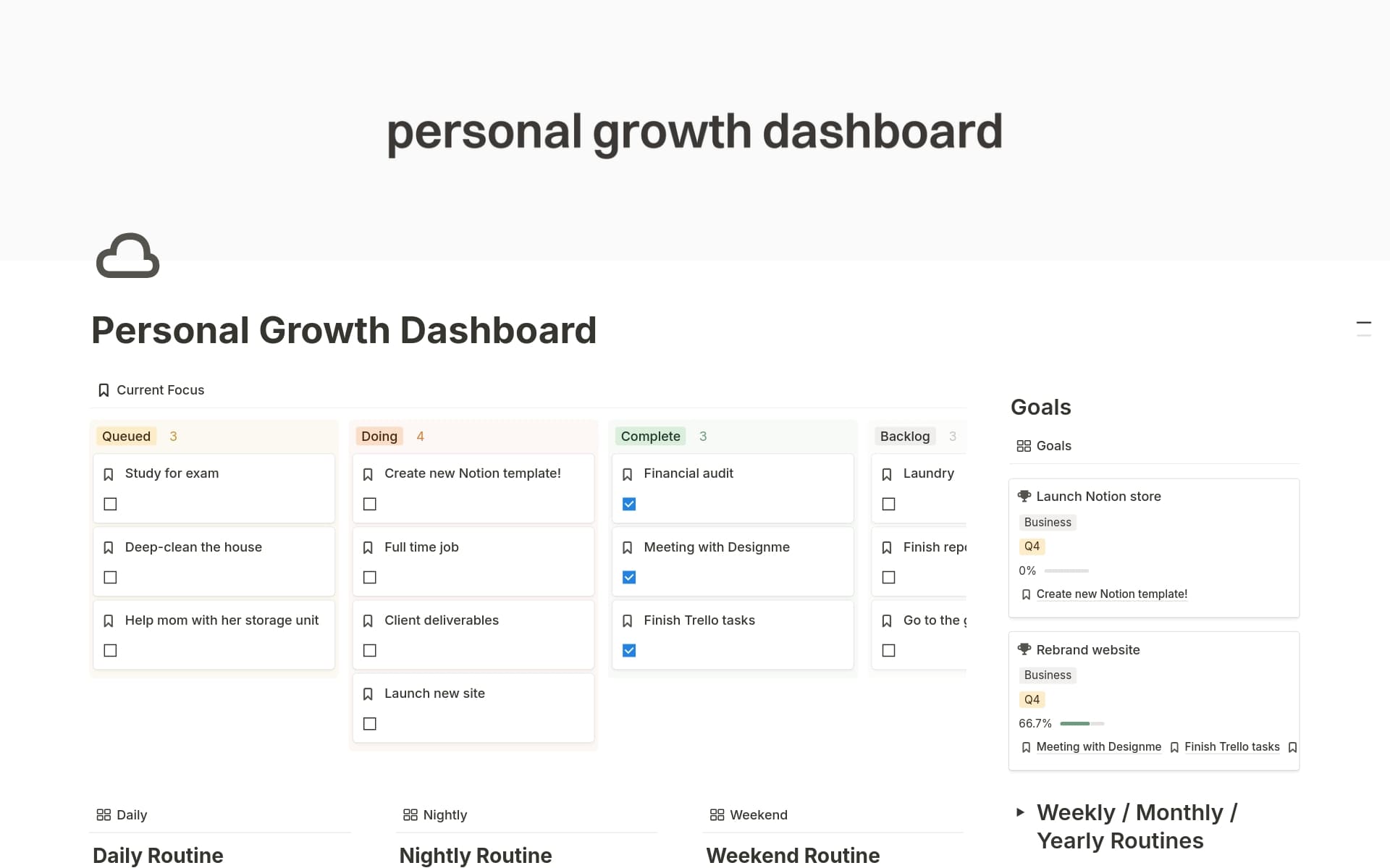Image resolution: width=1390 pixels, height=868 pixels.
Task: Expand the Weekly / Monthly / Yearly Routines section
Action: (x=1020, y=812)
